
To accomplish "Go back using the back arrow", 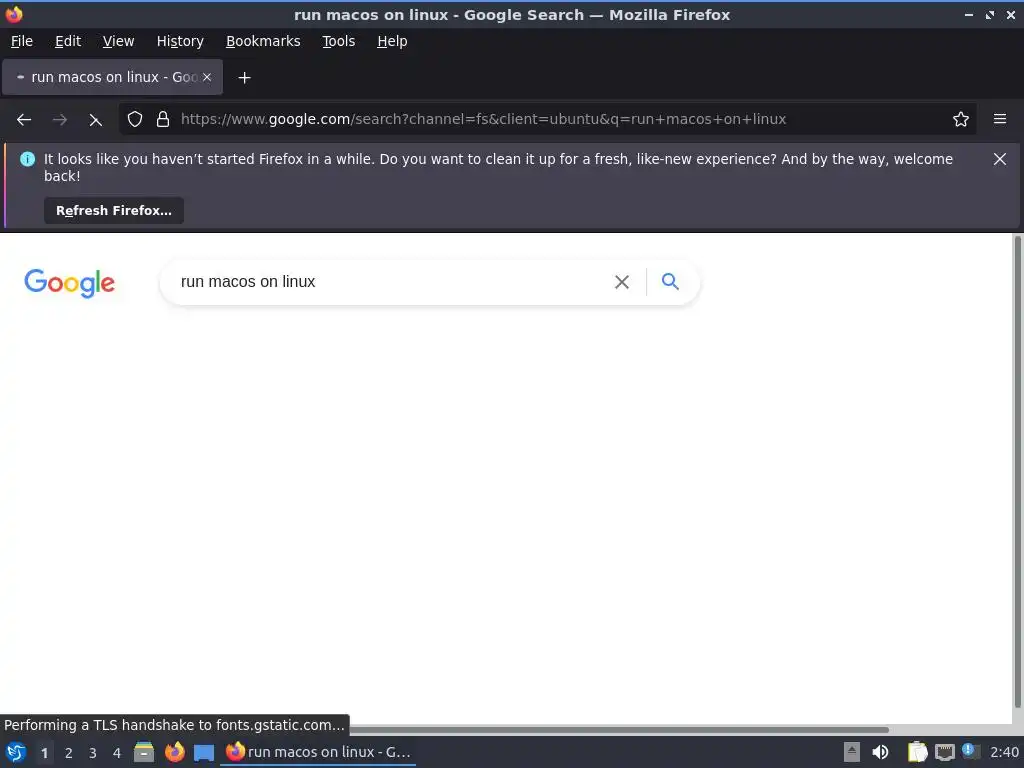I will pyautogui.click(x=24, y=120).
